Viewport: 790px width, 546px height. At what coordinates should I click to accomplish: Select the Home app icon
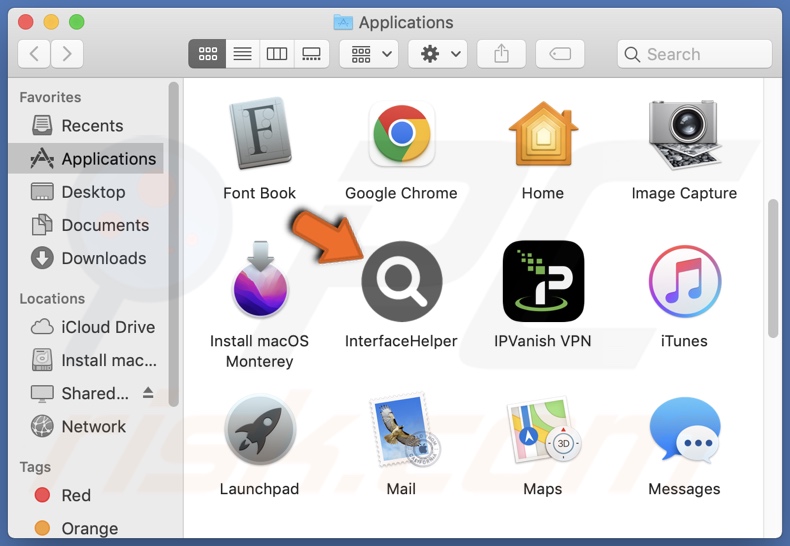(x=543, y=134)
